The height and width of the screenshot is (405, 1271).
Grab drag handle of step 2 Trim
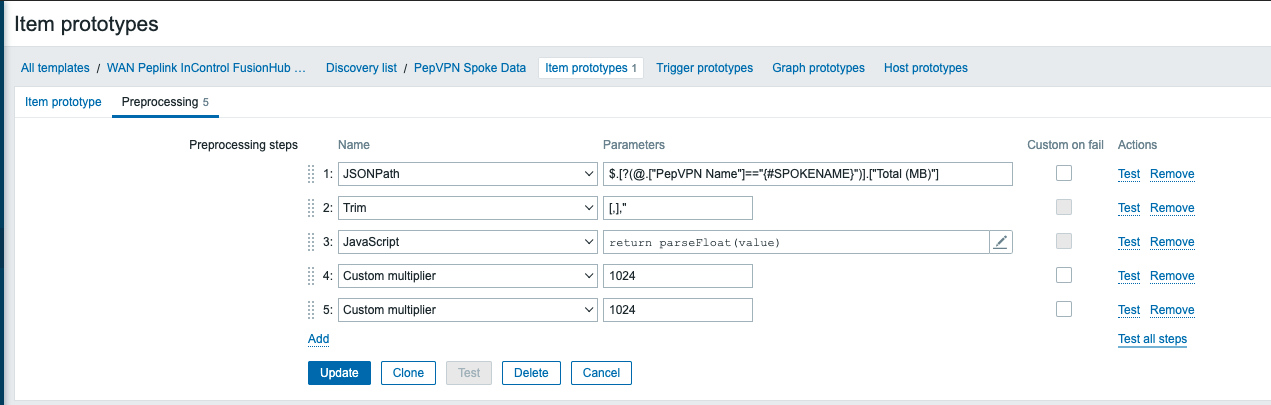(x=311, y=208)
